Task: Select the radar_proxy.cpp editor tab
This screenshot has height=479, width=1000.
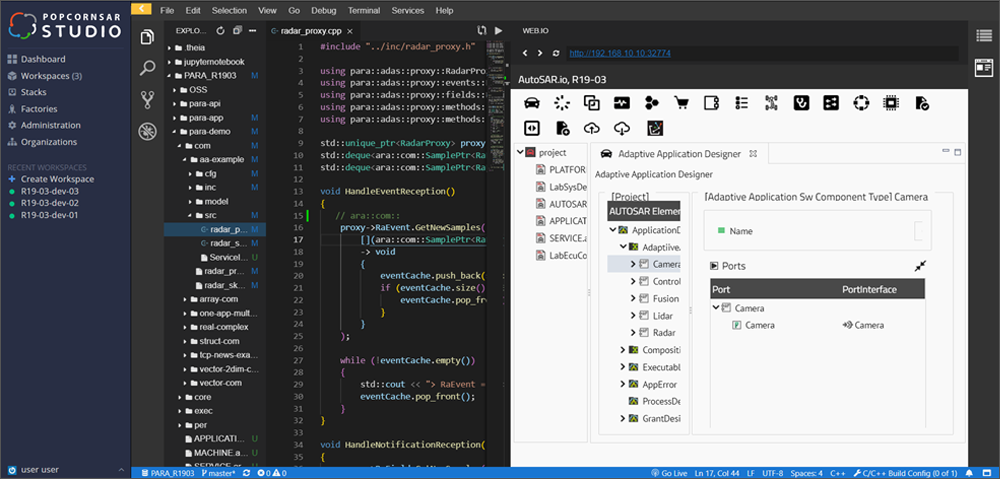Action: 312,30
